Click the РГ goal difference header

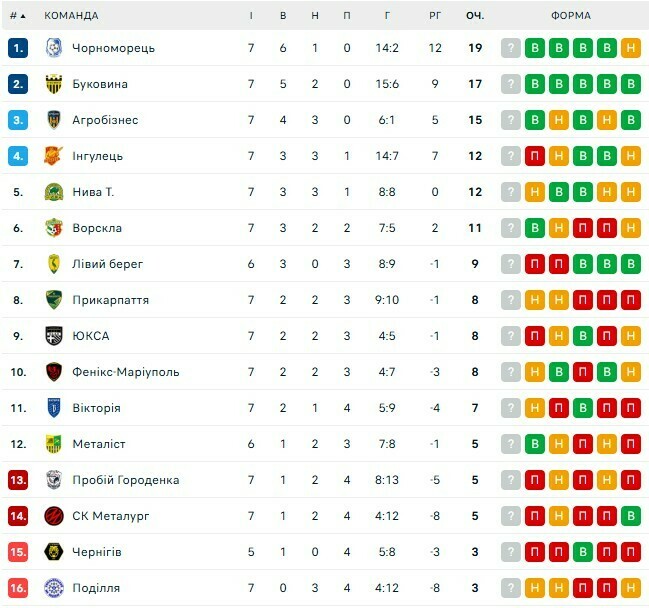tap(435, 16)
